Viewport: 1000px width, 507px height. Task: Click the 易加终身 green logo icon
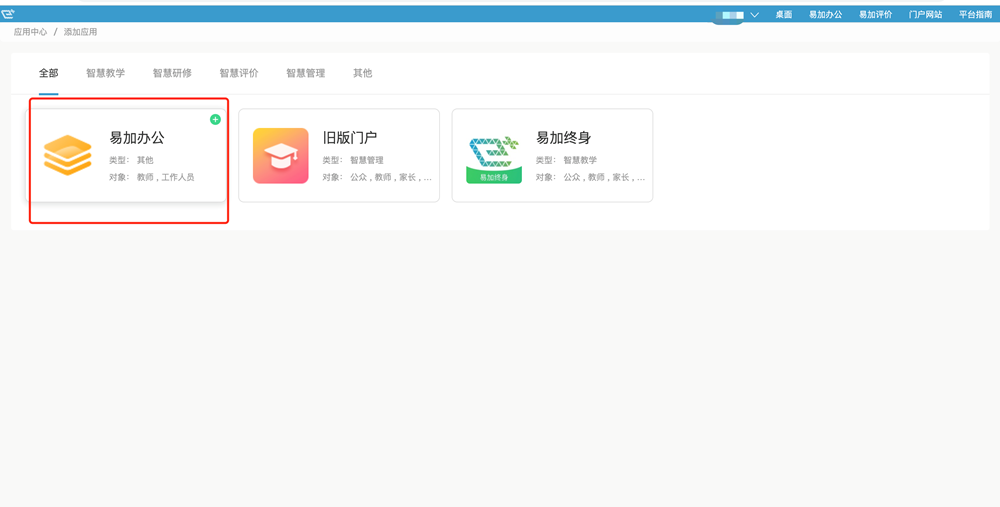(x=494, y=157)
